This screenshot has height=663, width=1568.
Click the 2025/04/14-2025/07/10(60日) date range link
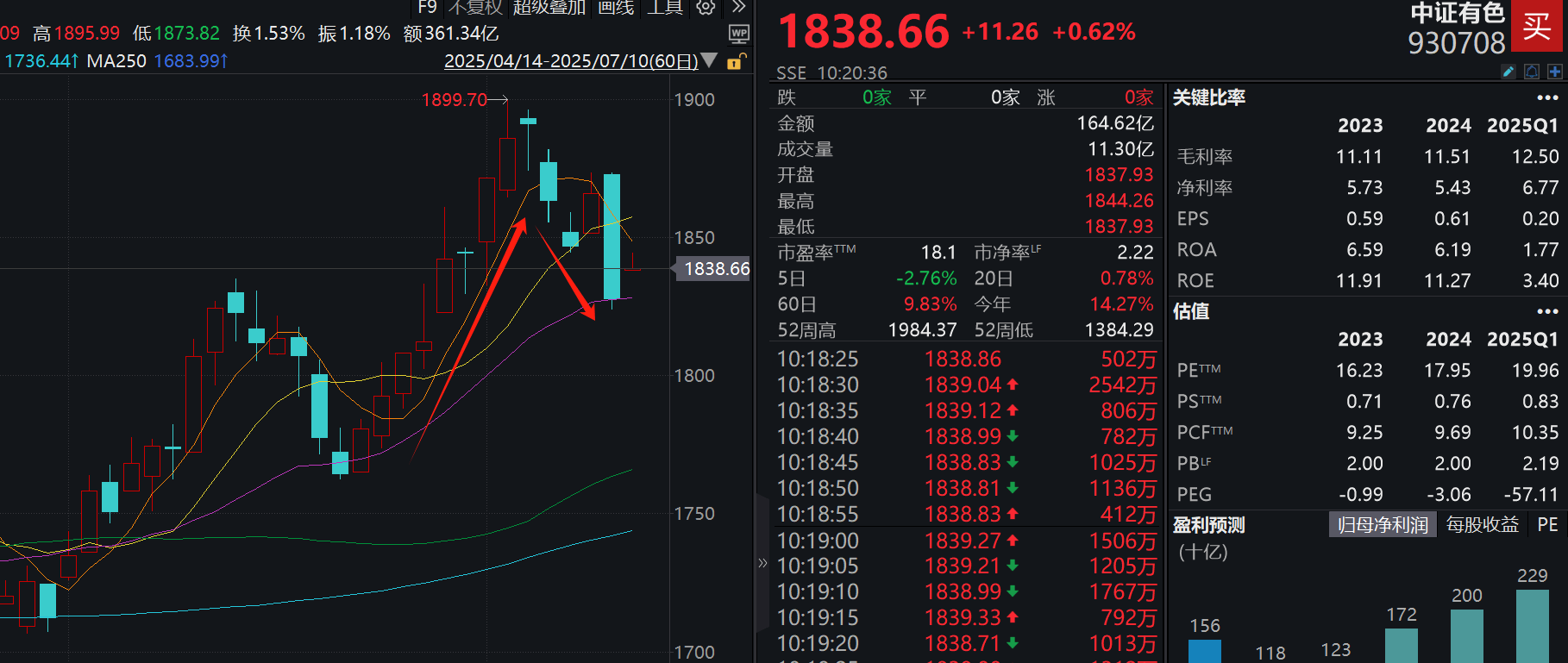tap(571, 61)
